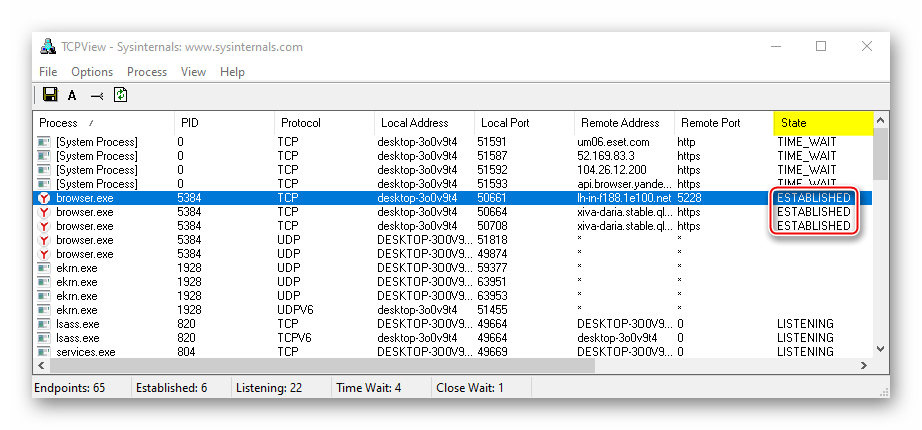Select the um06.eset.com remote address cell
The width and height of the screenshot is (922, 430).
point(613,142)
